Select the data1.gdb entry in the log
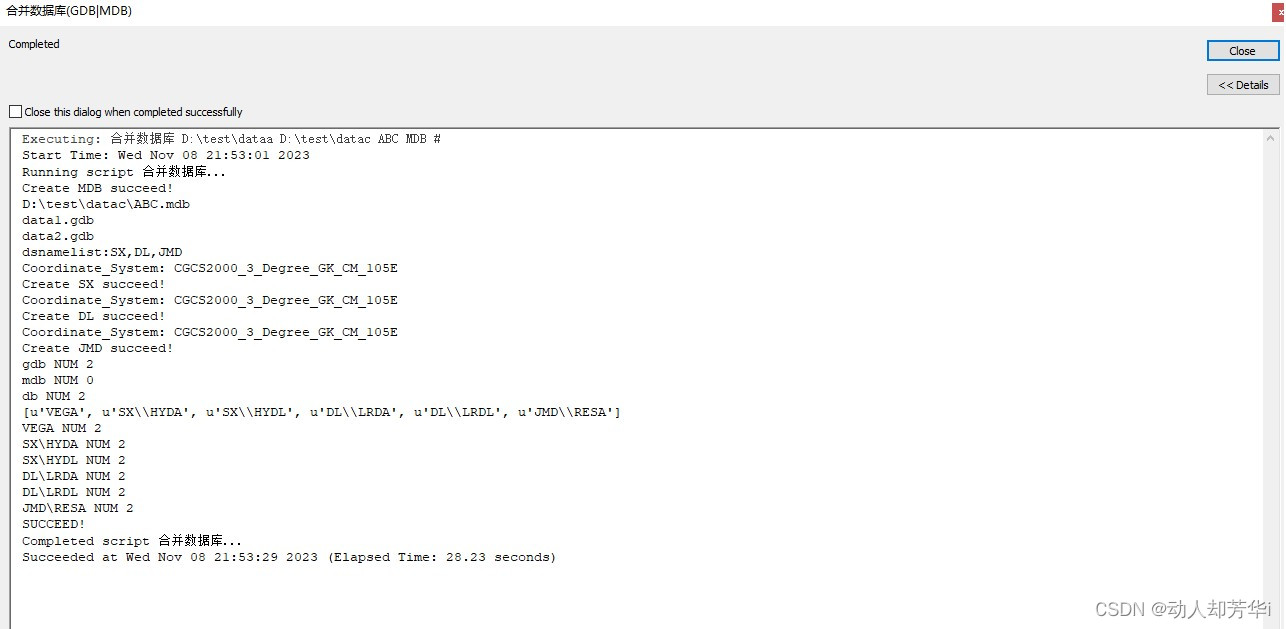This screenshot has height=629, width=1286. tap(57, 219)
